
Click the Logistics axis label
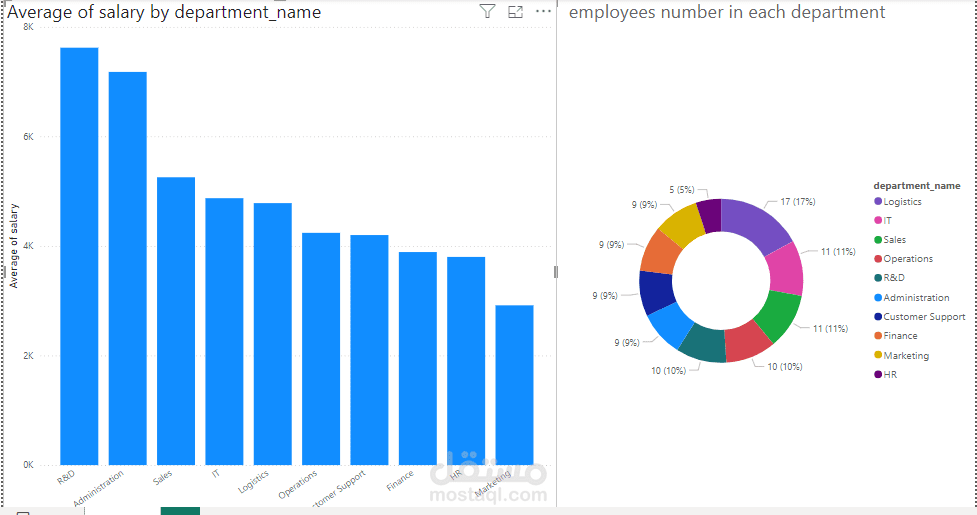click(x=254, y=481)
